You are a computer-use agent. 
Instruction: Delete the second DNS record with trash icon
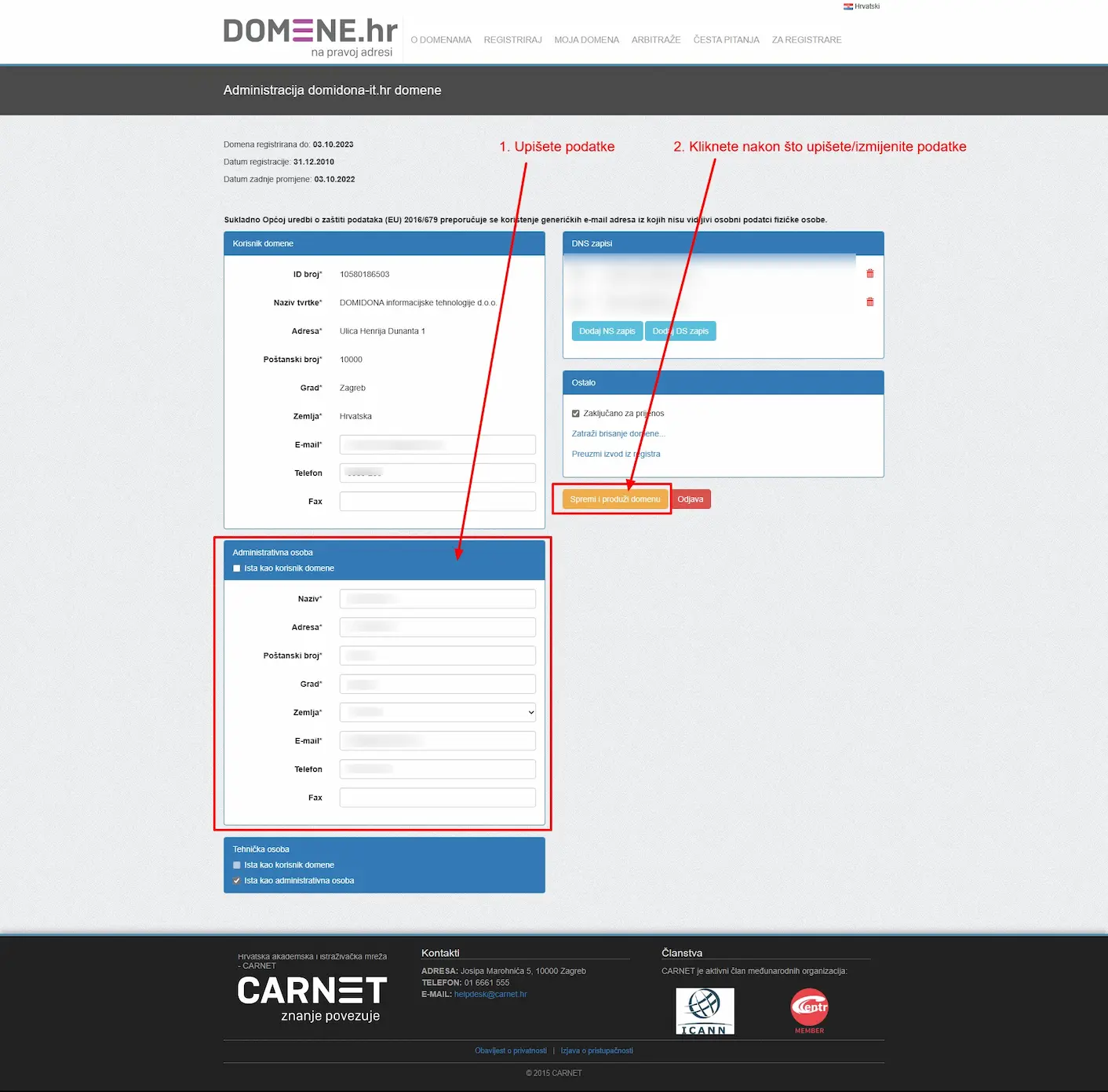[869, 301]
